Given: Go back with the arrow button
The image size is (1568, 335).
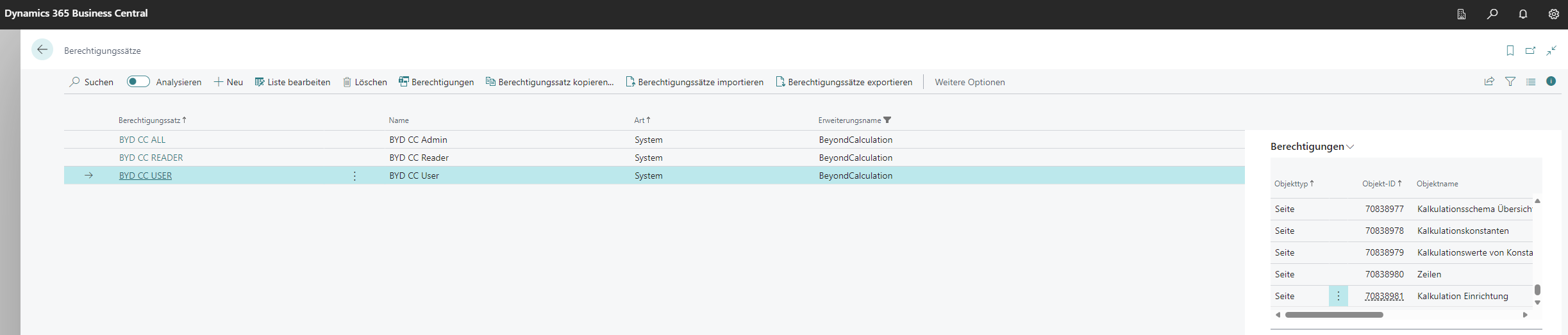Looking at the screenshot, I should tap(42, 49).
